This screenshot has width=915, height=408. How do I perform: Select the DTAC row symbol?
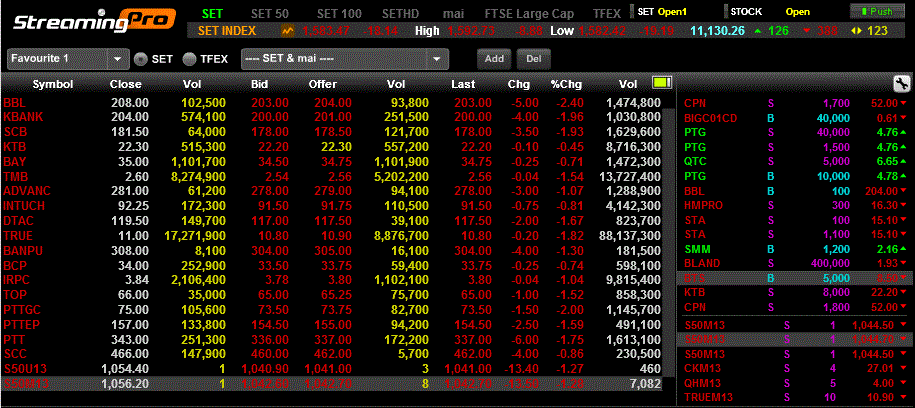pyautogui.click(x=18, y=220)
